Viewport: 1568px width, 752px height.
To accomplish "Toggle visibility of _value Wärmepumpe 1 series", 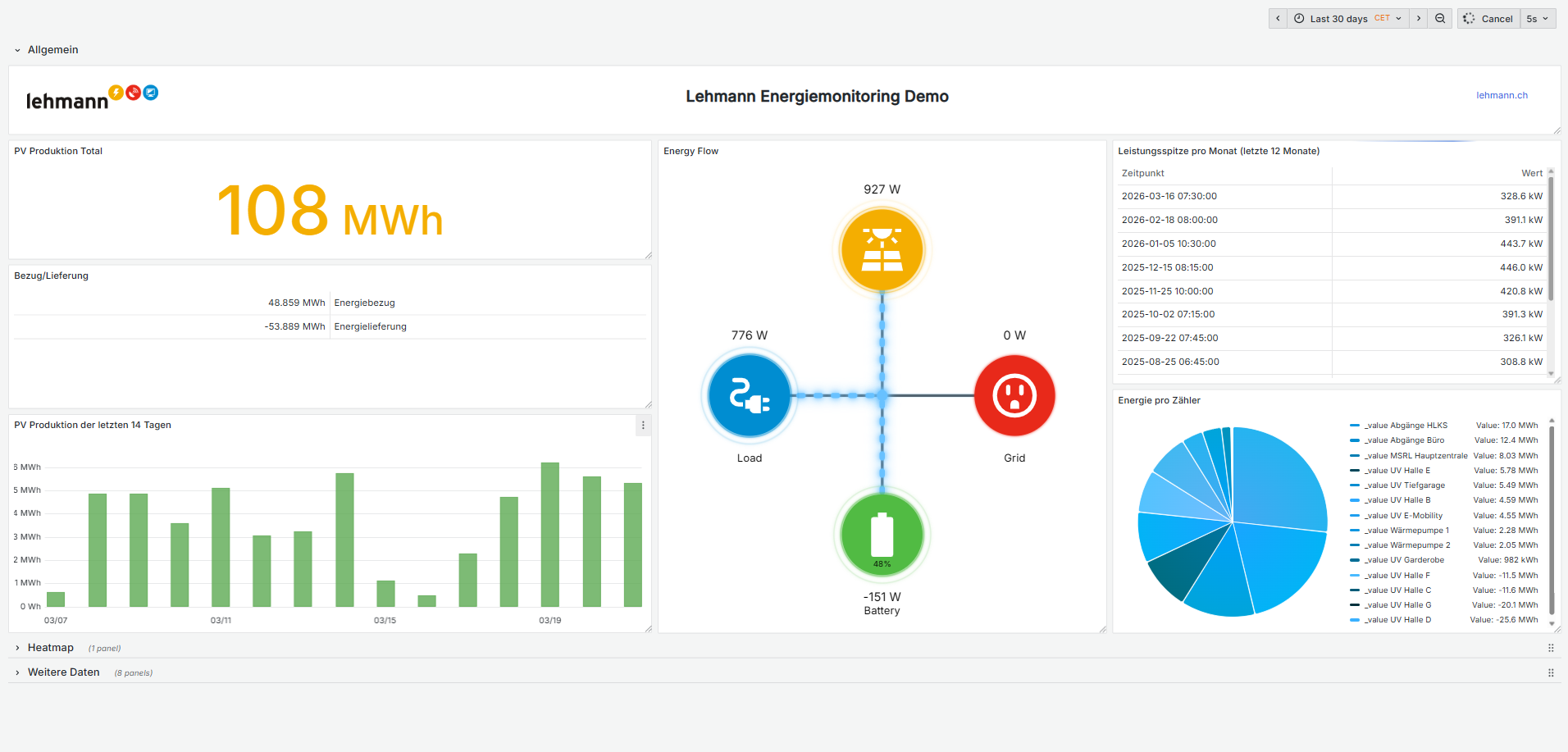I will pos(1405,530).
